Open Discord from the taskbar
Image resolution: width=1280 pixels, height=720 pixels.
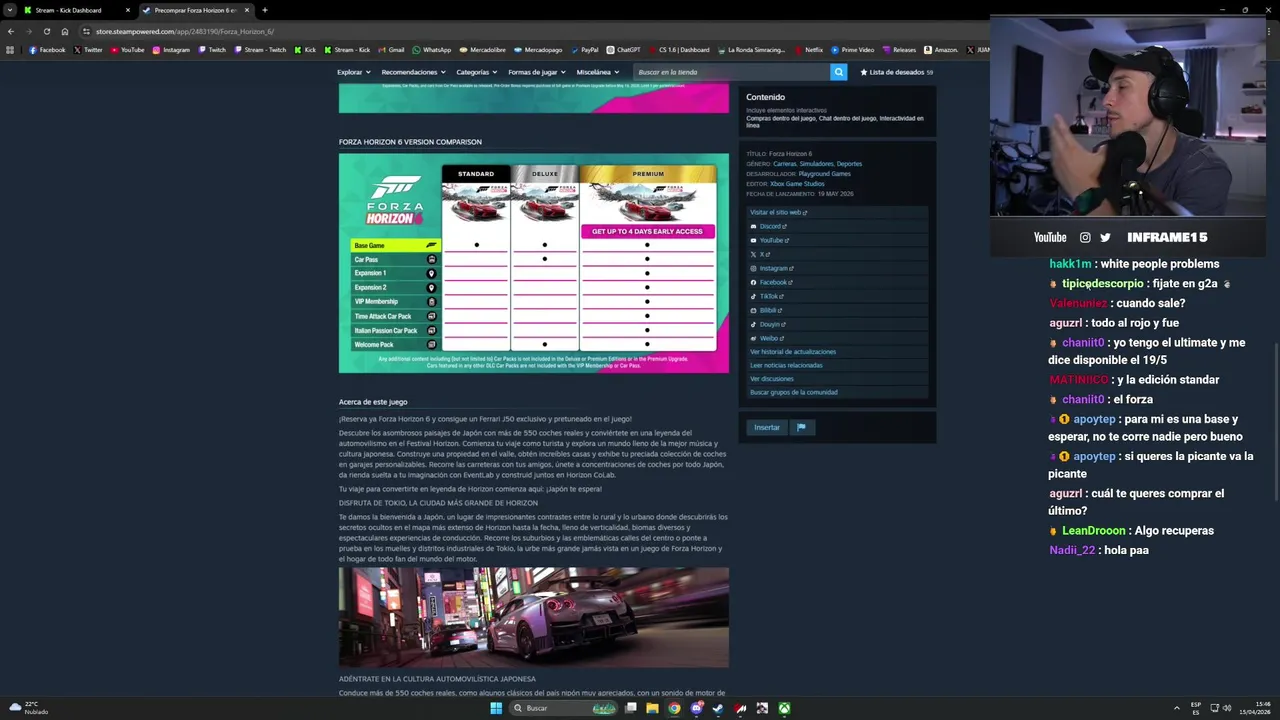pyautogui.click(x=696, y=708)
